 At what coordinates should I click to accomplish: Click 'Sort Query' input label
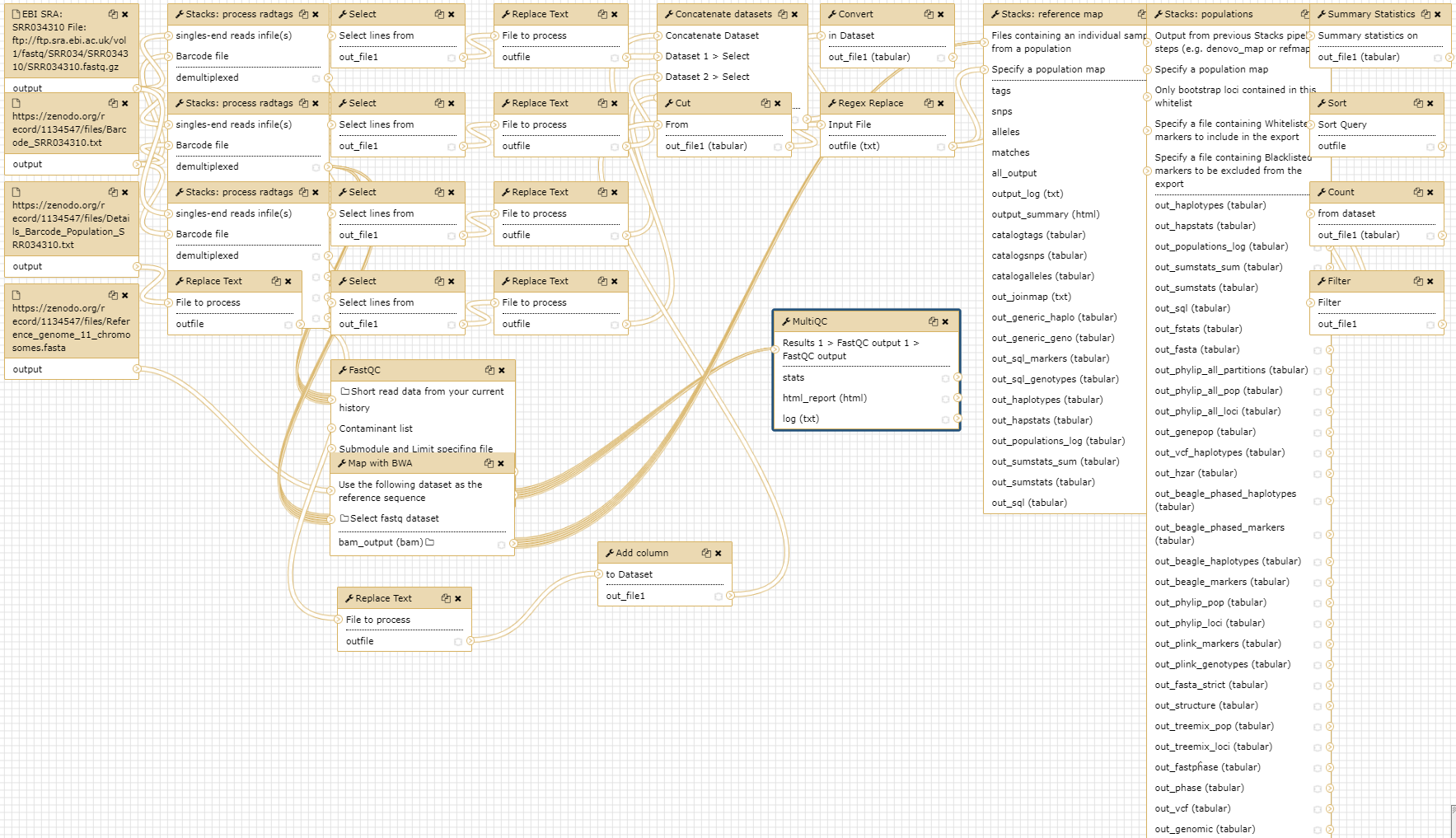pyautogui.click(x=1341, y=124)
